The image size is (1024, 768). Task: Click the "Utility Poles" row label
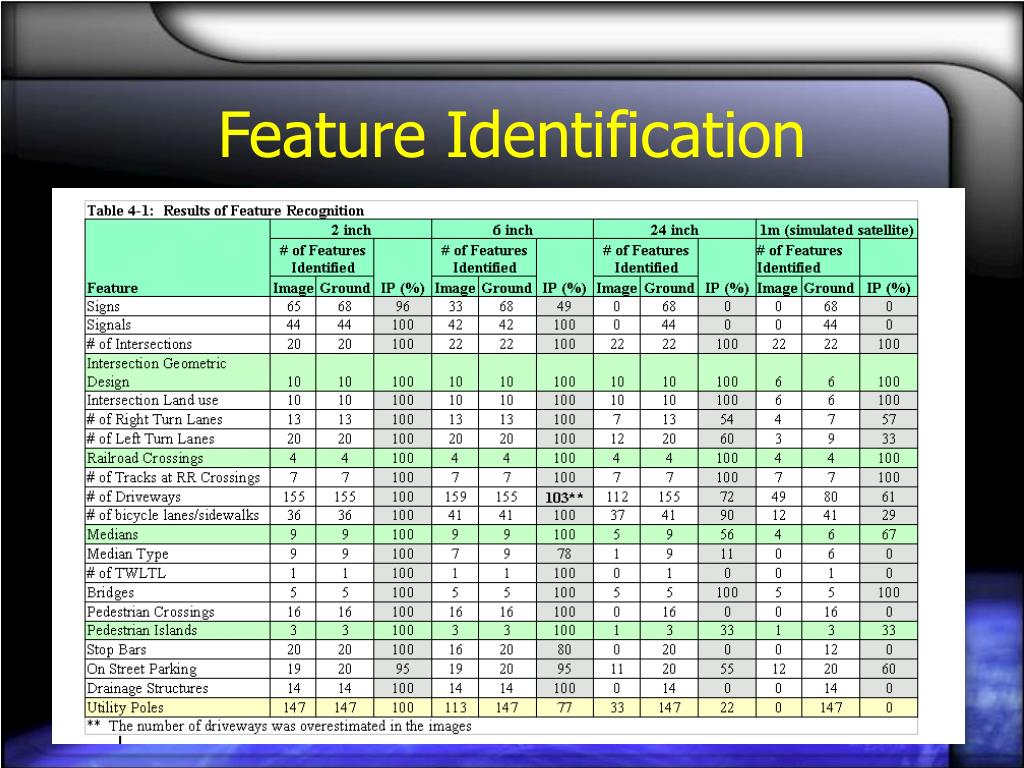[x=125, y=707]
